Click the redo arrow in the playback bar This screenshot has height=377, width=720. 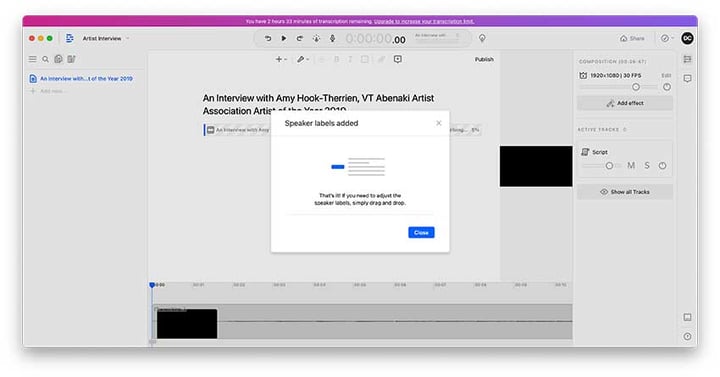(299, 39)
